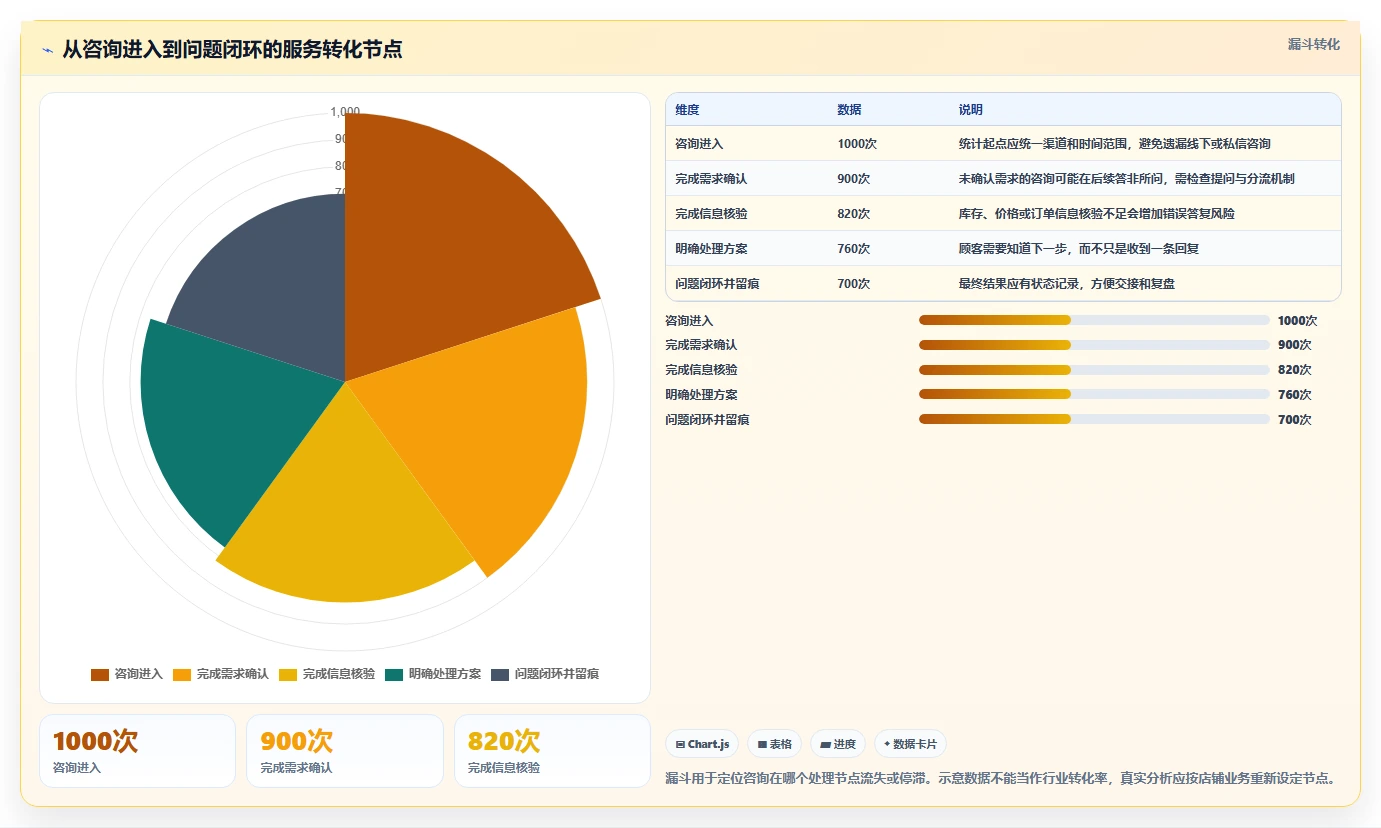Click the 漏斗转化 label in header
The image size is (1381, 828).
[x=1313, y=44]
